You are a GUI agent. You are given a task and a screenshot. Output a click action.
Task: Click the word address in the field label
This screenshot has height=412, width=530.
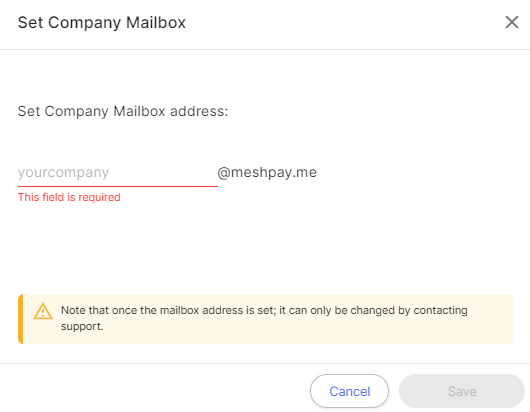pyautogui.click(x=199, y=111)
